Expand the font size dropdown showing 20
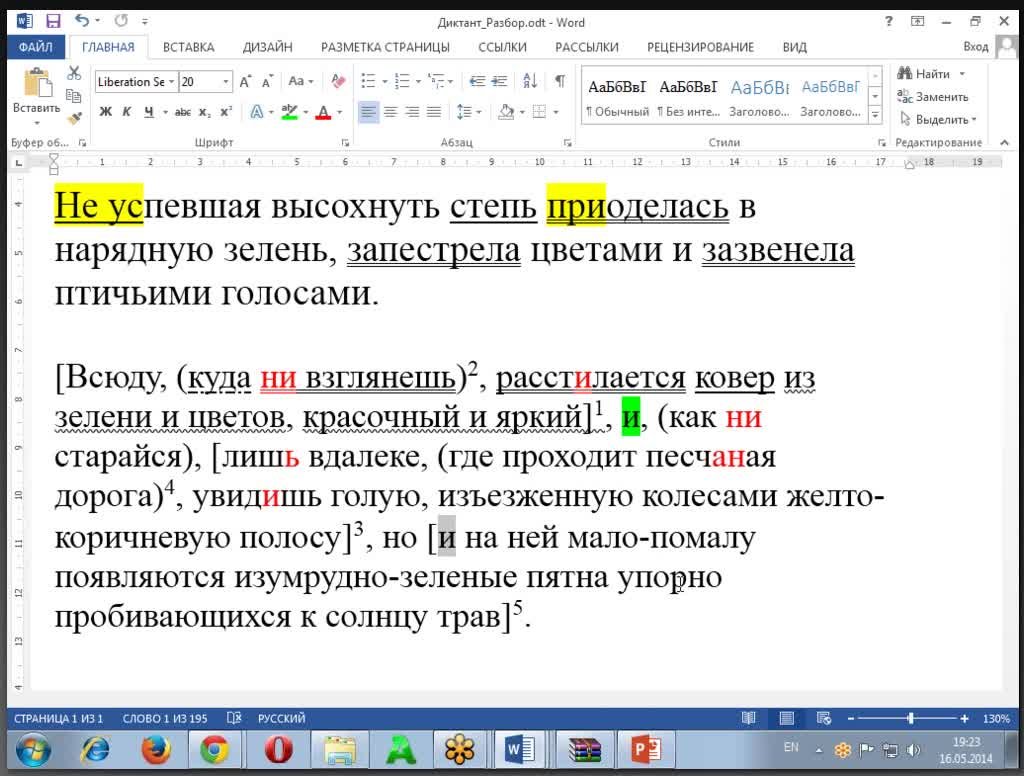 (226, 82)
